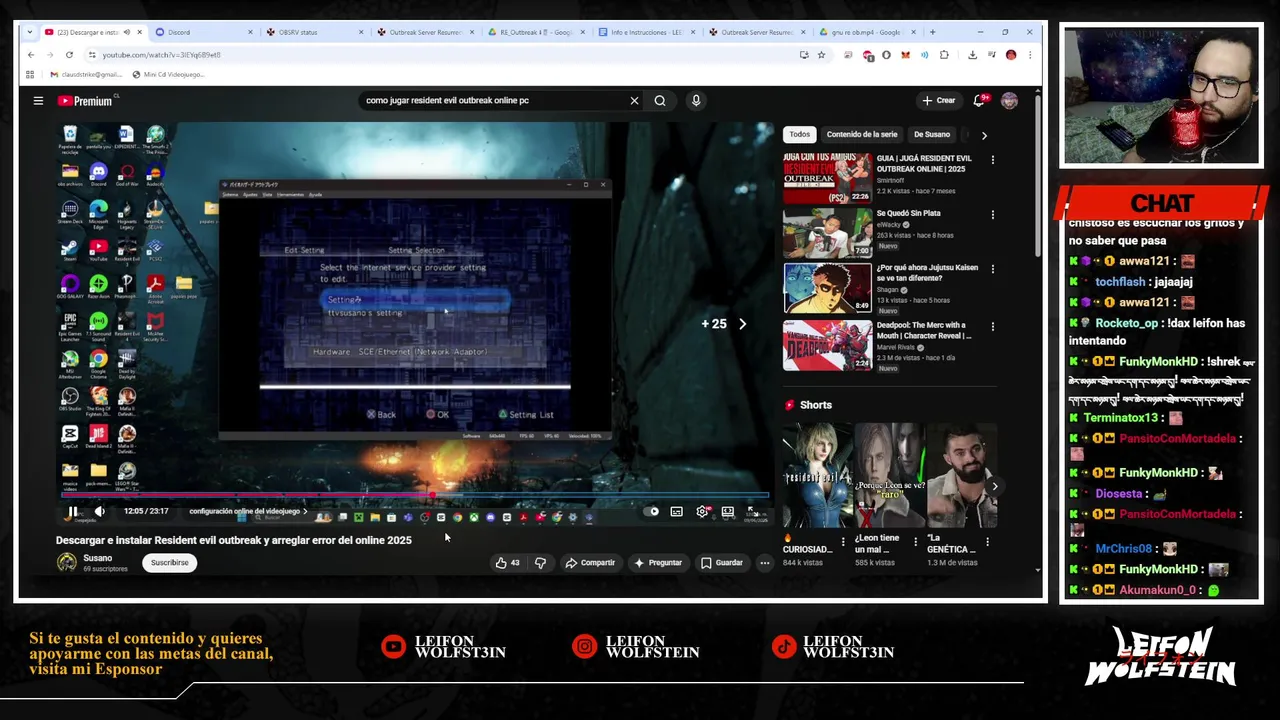Switch to the OBSRV status tab
The image size is (1280, 720).
point(313,32)
